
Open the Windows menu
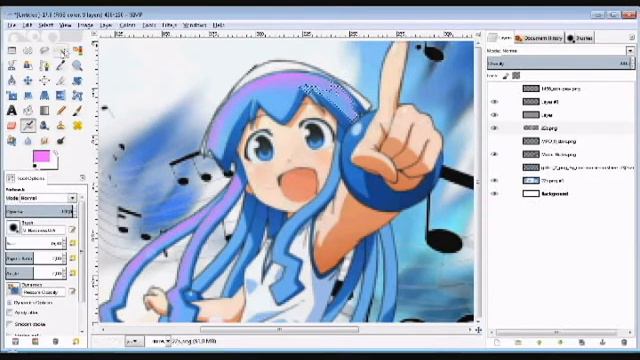[x=194, y=25]
